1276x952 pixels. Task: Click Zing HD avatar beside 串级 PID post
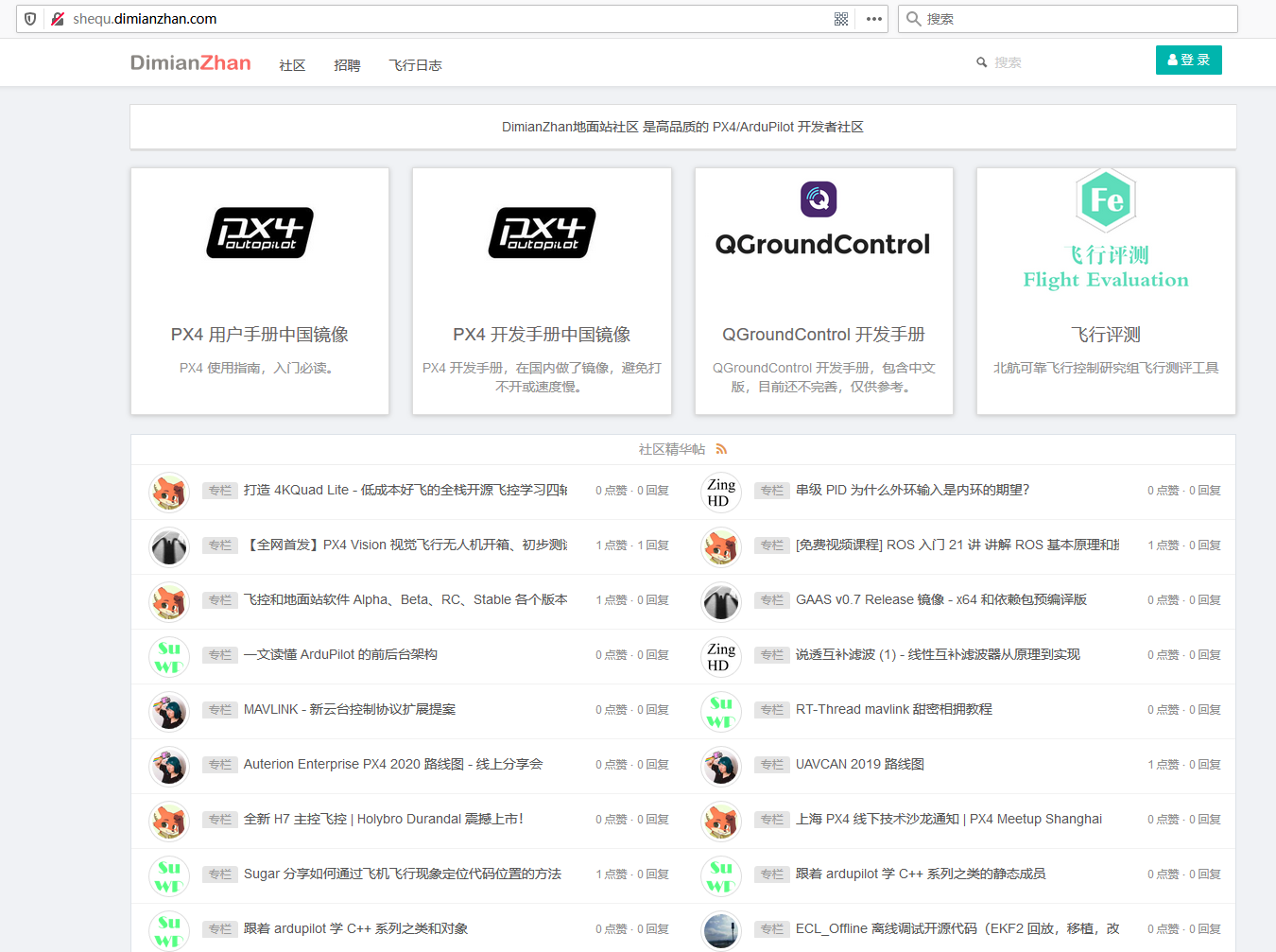click(x=721, y=493)
